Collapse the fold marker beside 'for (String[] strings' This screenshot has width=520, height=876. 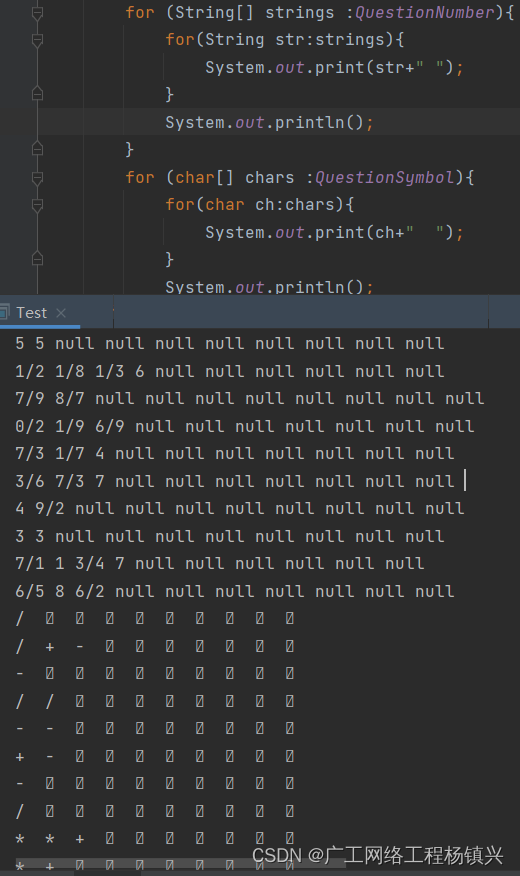37,12
